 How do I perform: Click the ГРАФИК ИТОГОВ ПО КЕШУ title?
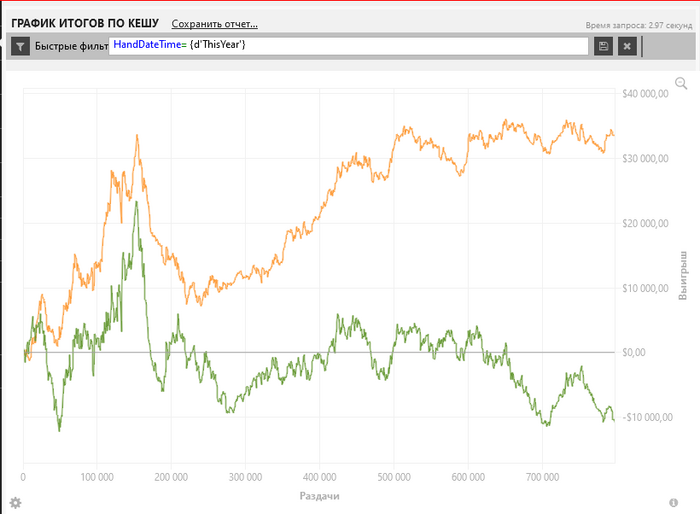coord(85,23)
